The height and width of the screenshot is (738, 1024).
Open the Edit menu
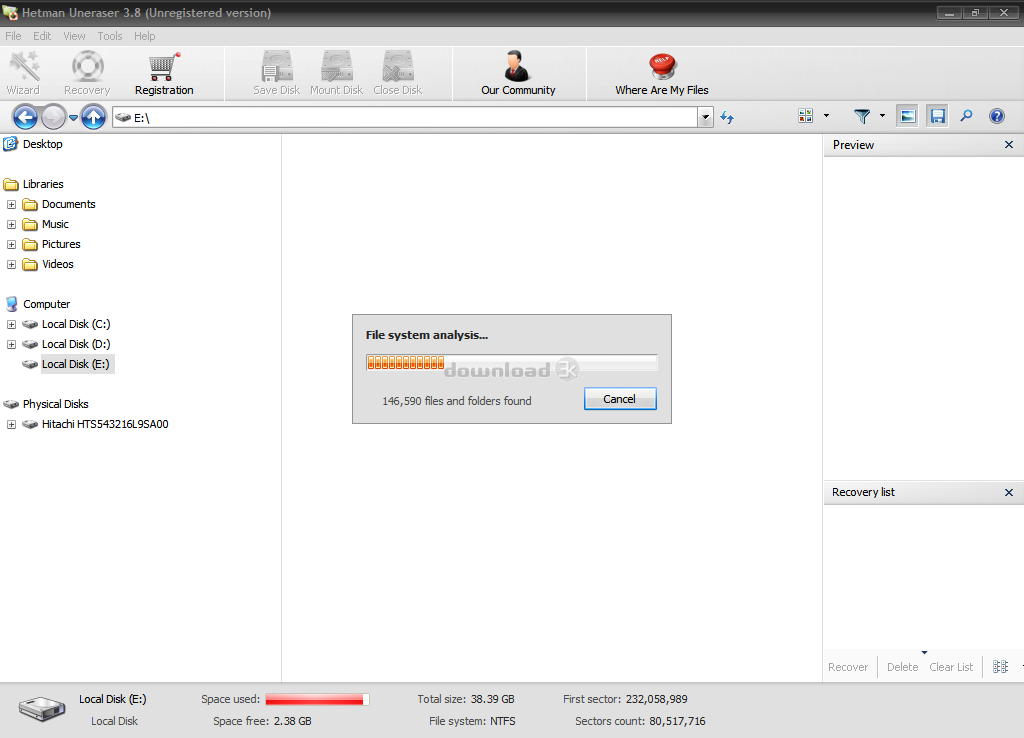click(x=42, y=36)
